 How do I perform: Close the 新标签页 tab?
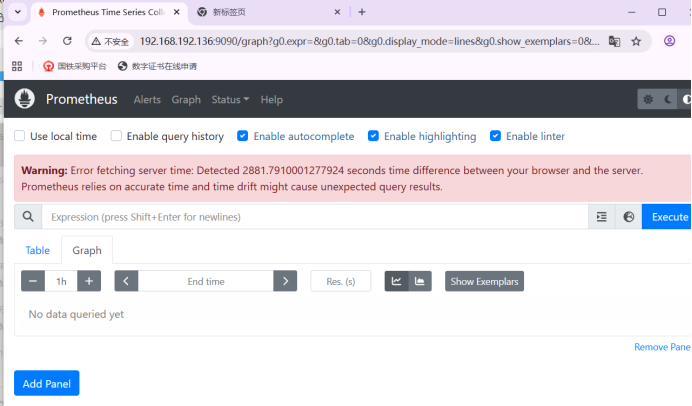(x=337, y=12)
